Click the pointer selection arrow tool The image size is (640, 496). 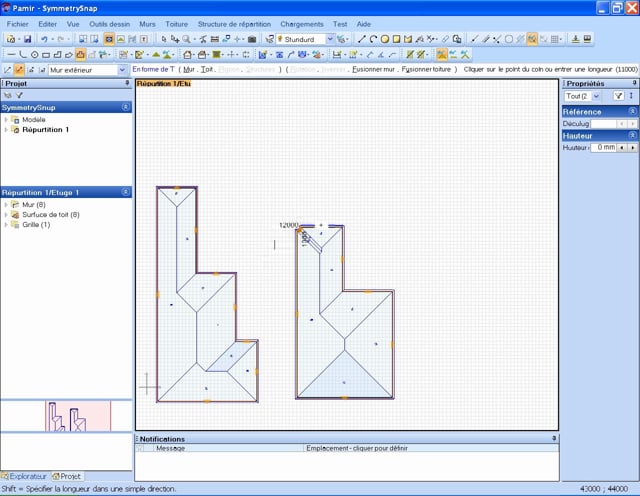click(x=164, y=39)
